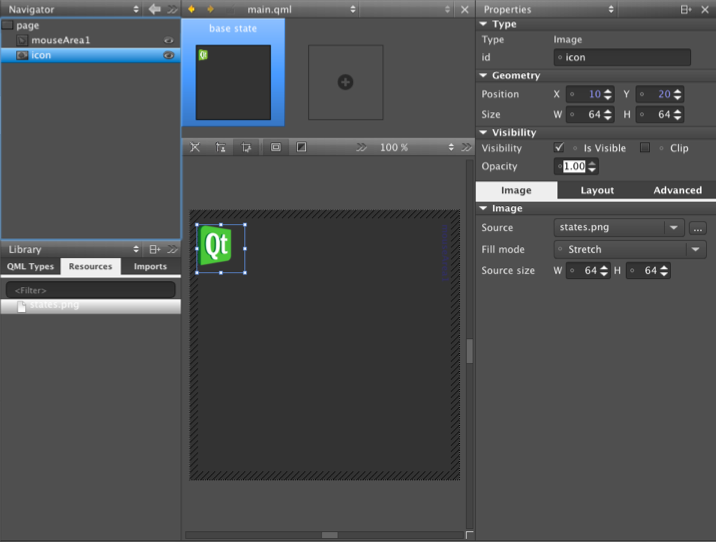
Task: Toggle the snapping tool icon
Action: (246, 147)
